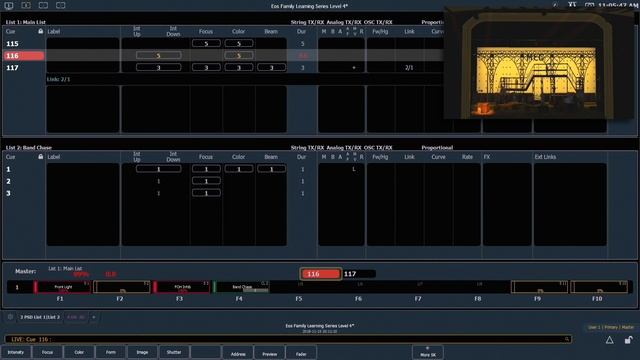The height and width of the screenshot is (360, 640).
Task: Click the fader page number 1
Action: coord(17,287)
